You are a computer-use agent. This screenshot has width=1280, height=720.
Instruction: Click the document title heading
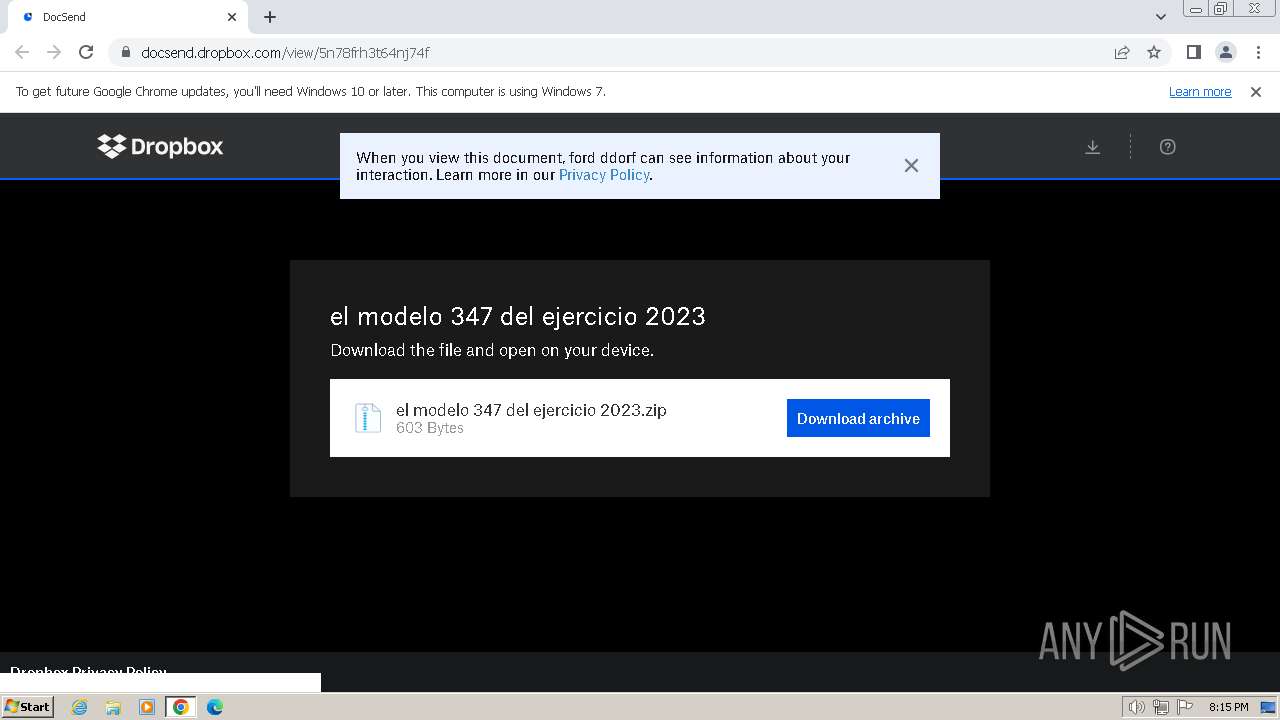pyautogui.click(x=518, y=316)
